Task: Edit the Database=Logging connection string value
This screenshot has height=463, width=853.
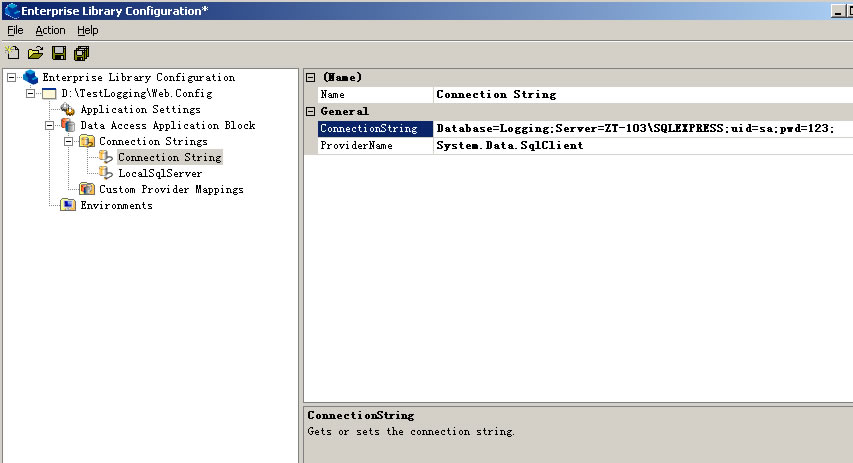Action: 644,128
